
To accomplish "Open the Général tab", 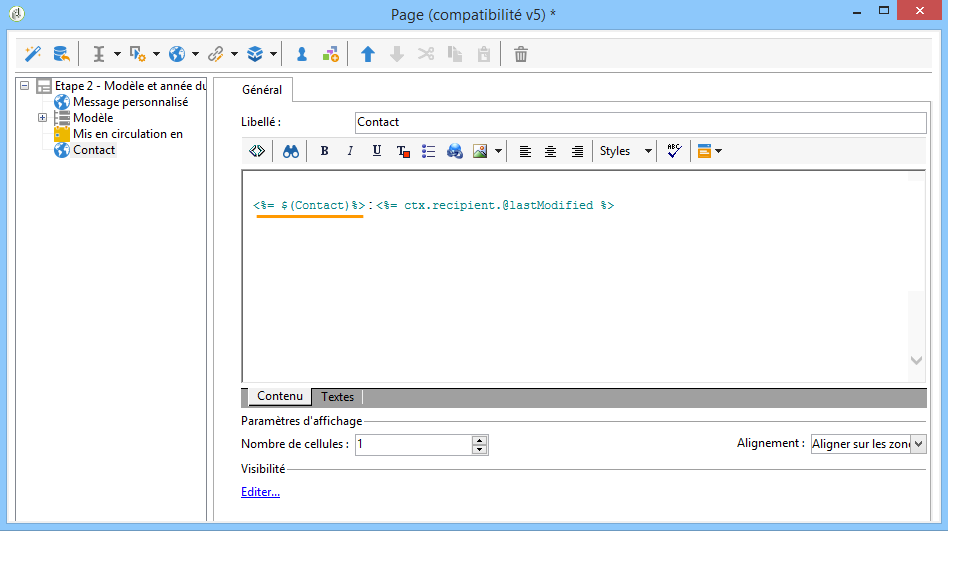I will pos(262,90).
